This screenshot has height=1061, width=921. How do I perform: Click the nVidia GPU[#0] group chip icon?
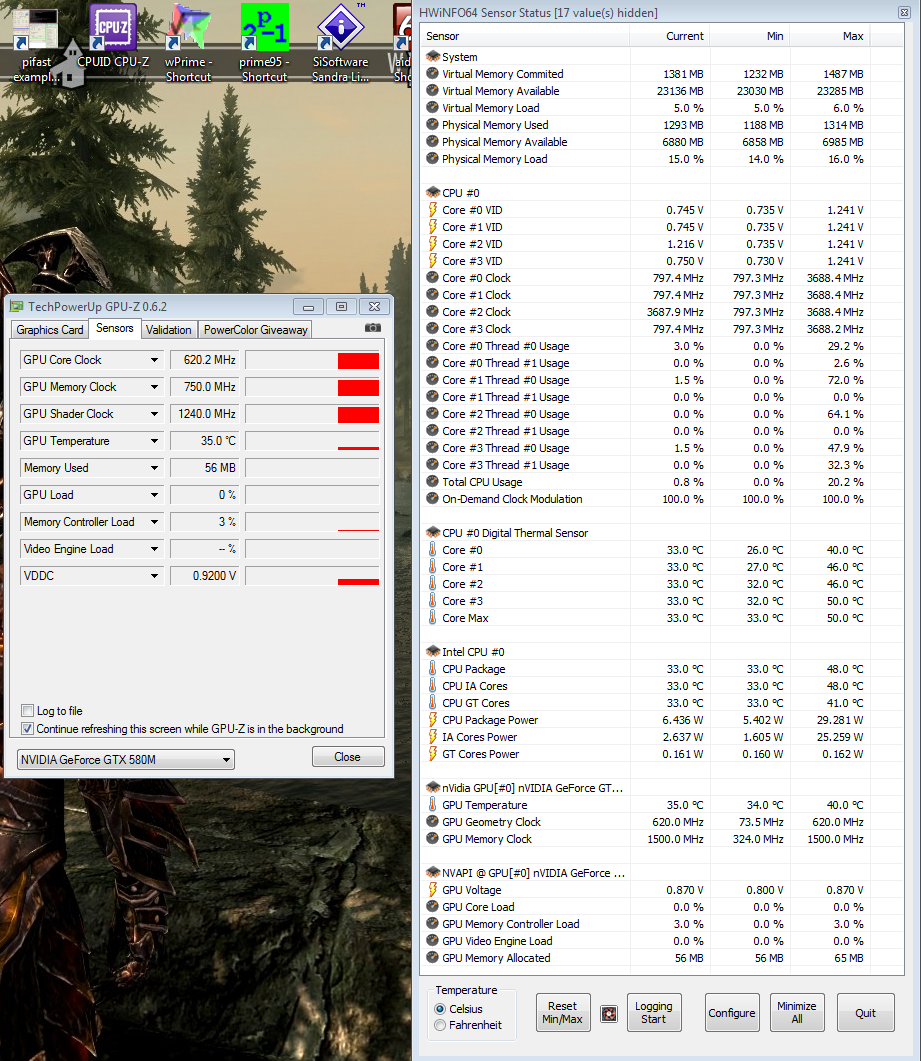[433, 788]
